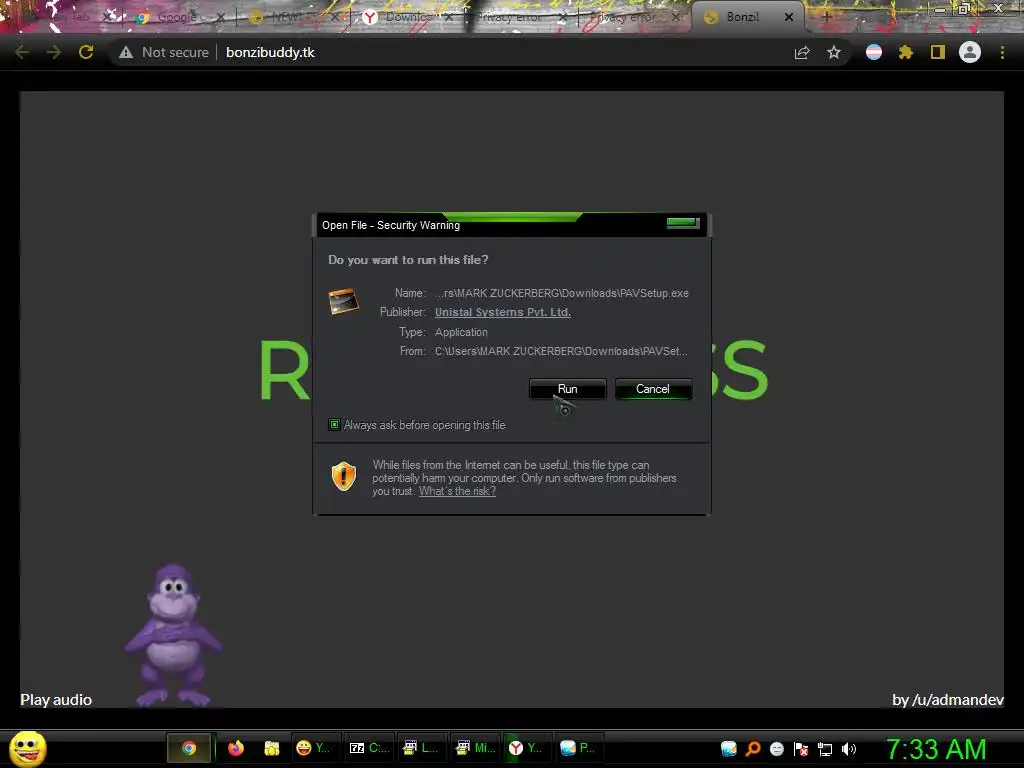This screenshot has width=1024, height=768.
Task: Open the file explorer folder taskbar icon
Action: pyautogui.click(x=272, y=748)
